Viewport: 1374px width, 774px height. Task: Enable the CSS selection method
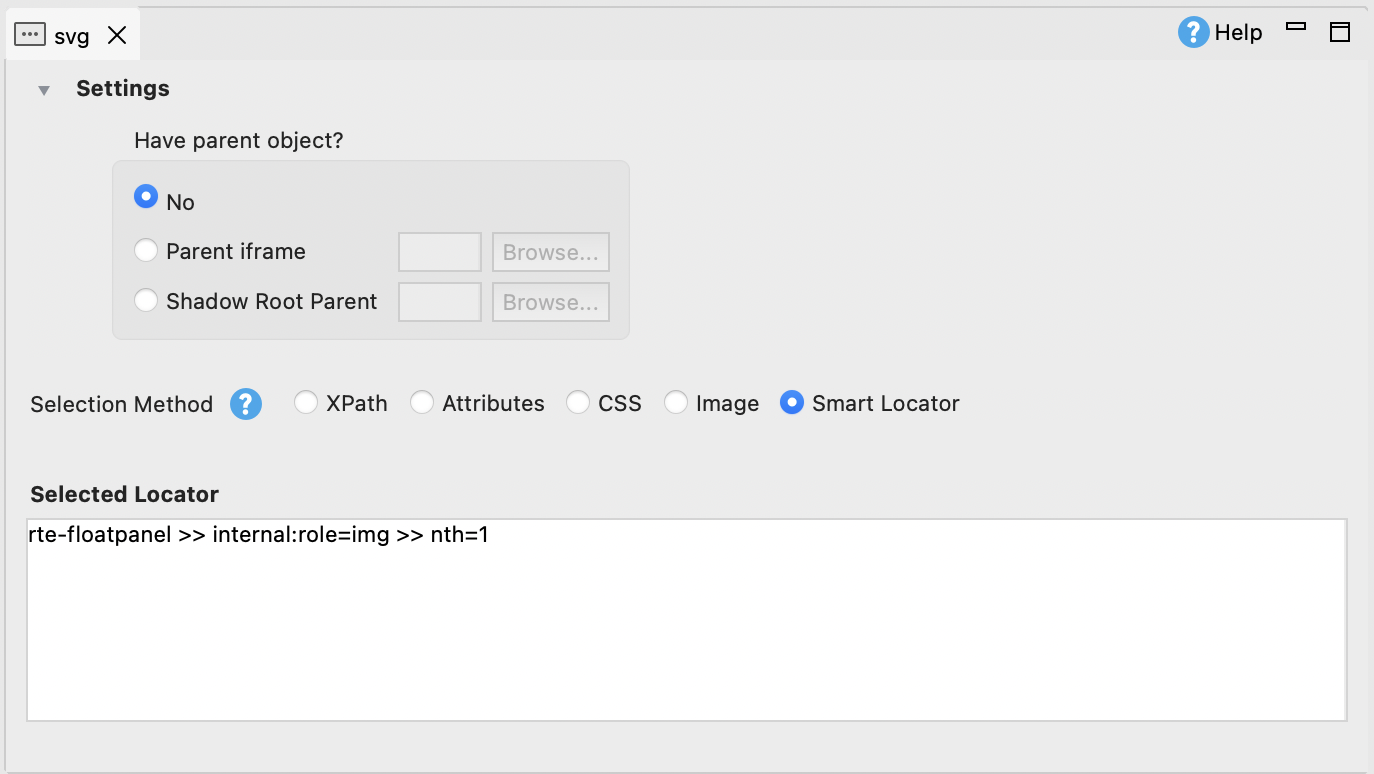pos(579,403)
